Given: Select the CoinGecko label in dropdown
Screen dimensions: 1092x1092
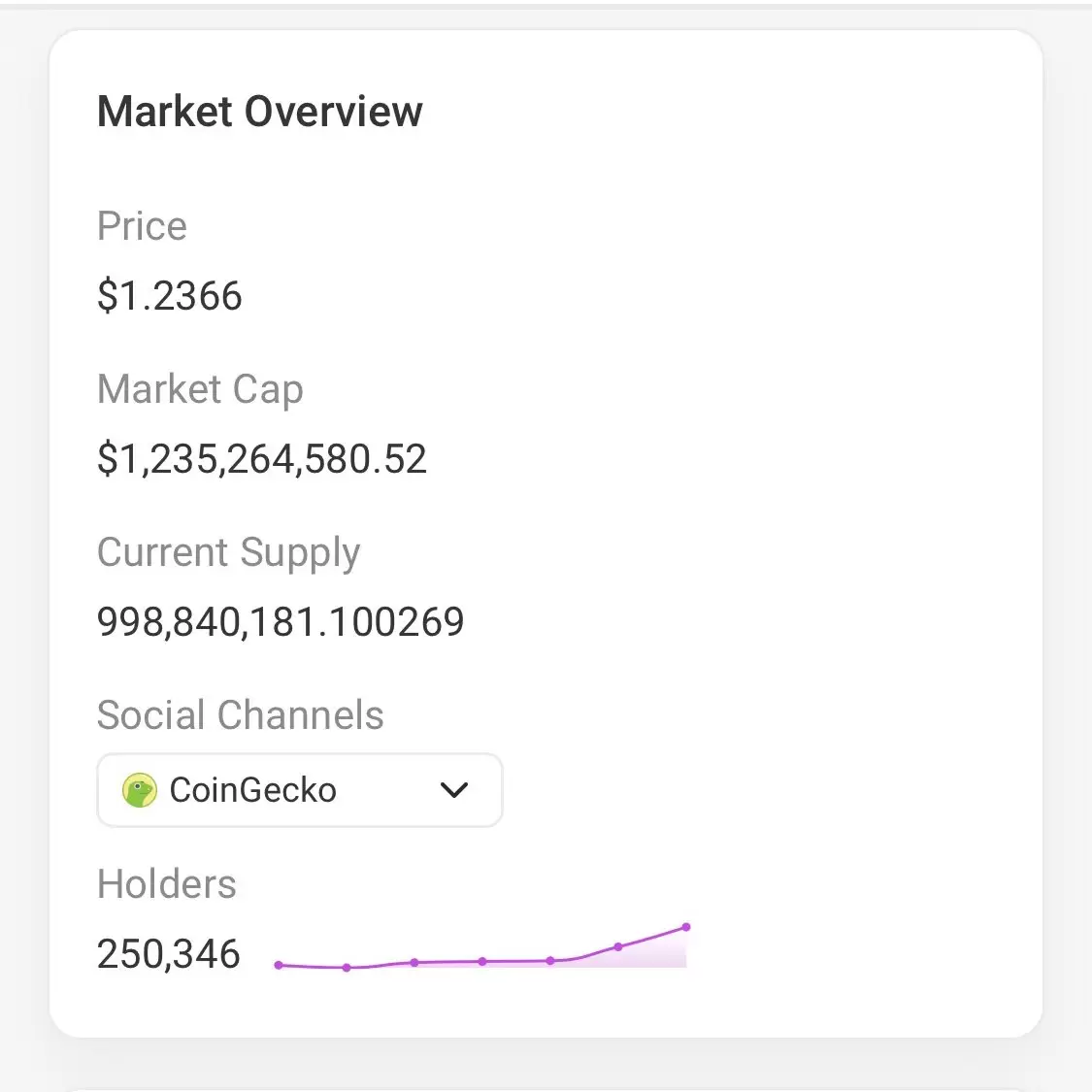Looking at the screenshot, I should click(252, 790).
